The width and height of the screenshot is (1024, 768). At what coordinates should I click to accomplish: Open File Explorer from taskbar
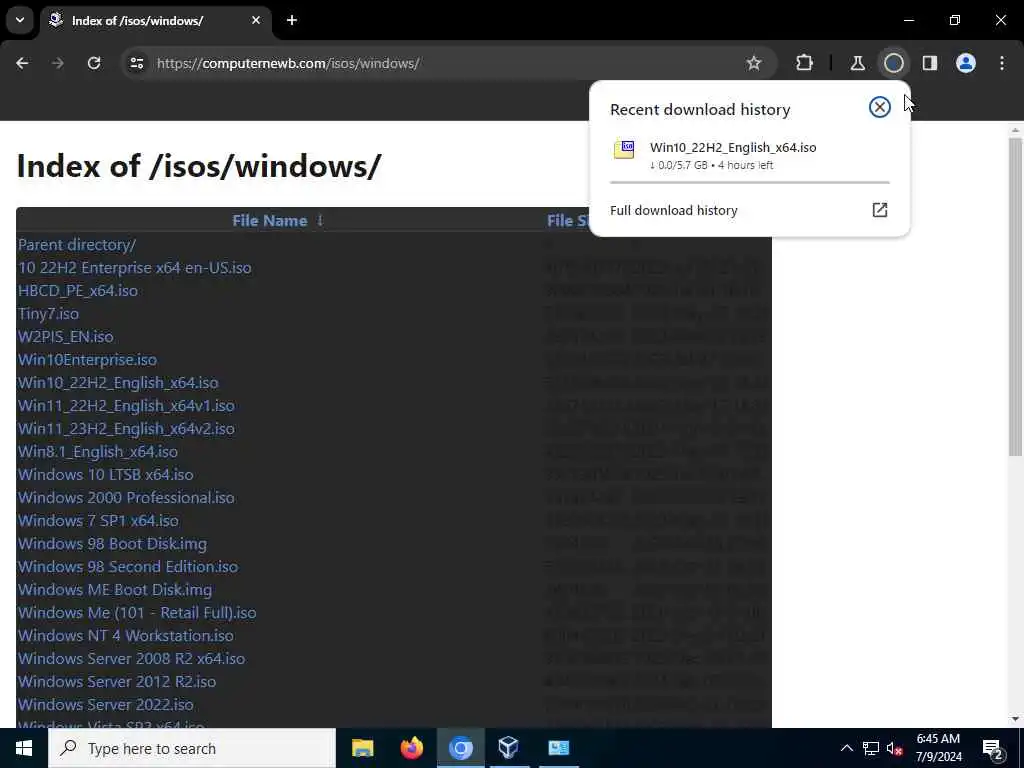pyautogui.click(x=362, y=748)
